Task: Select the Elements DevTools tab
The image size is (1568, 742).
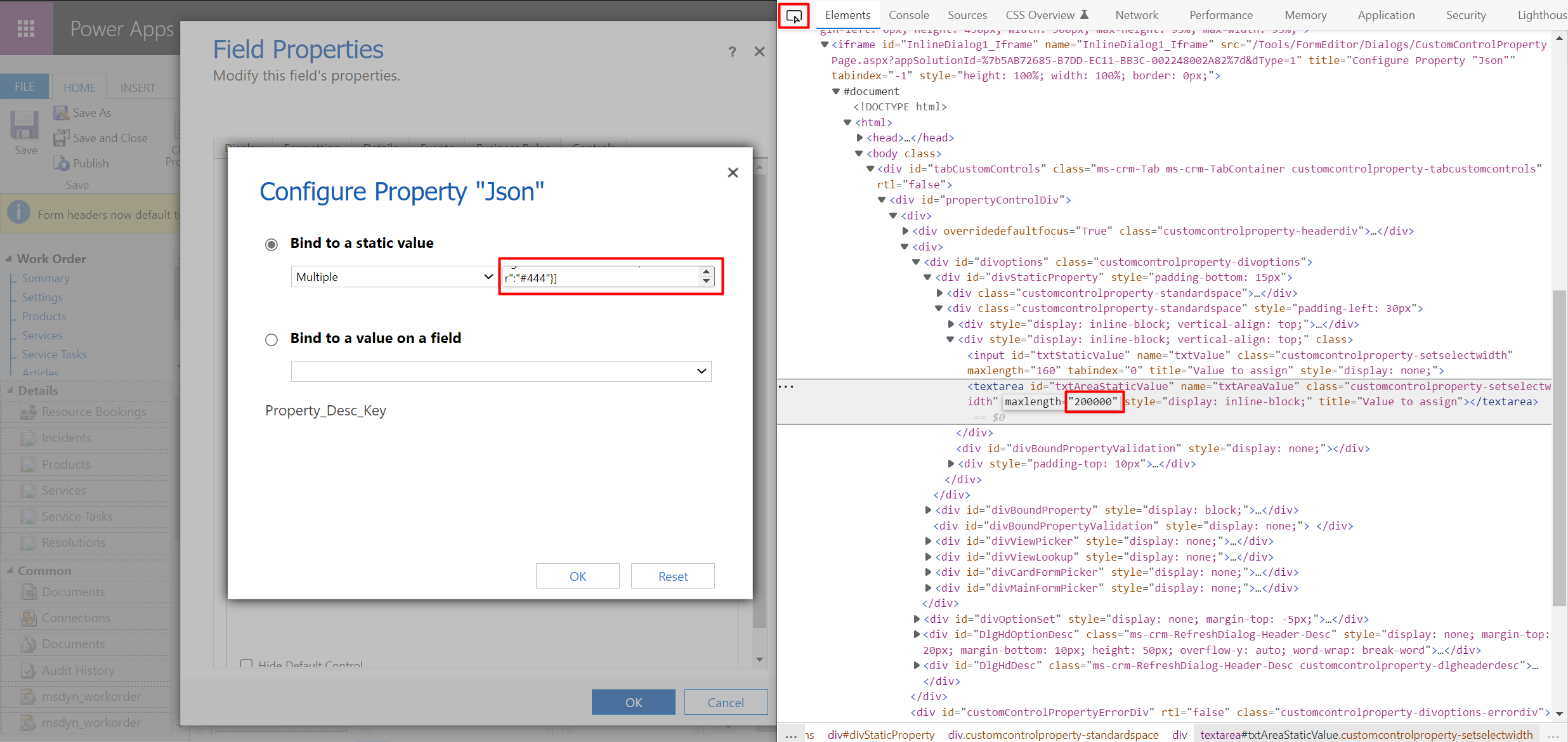Action: coord(847,15)
